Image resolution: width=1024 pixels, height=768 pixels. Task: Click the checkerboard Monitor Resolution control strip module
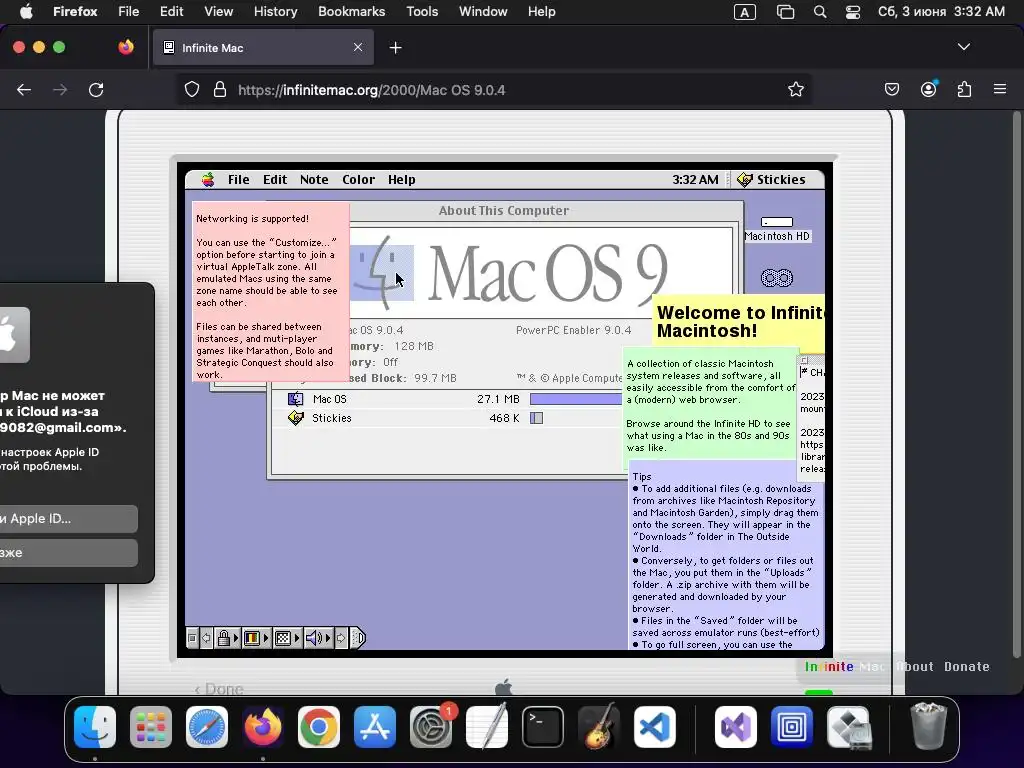(283, 638)
